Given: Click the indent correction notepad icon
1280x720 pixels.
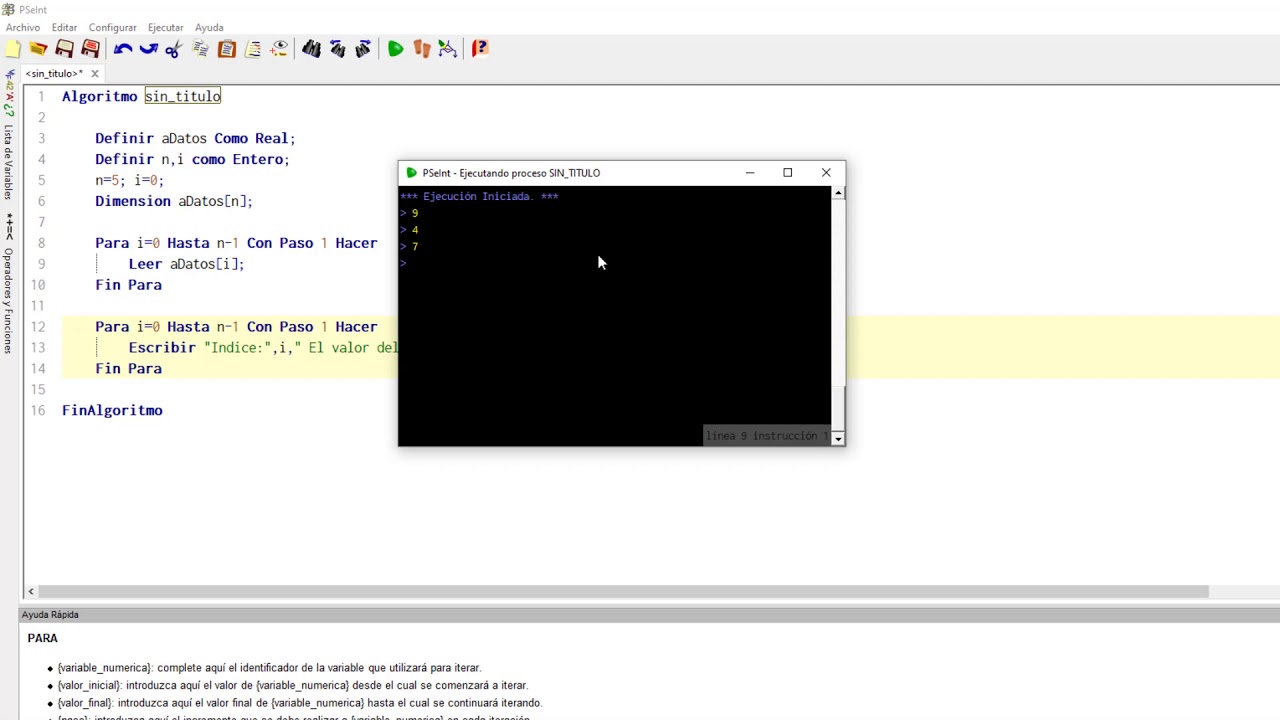Looking at the screenshot, I should tap(253, 49).
